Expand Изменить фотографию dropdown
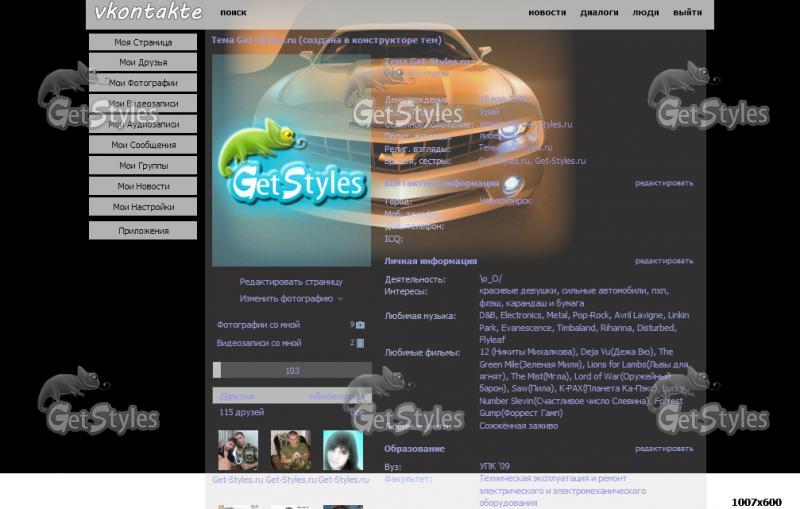This screenshot has height=509, width=800. [291, 298]
